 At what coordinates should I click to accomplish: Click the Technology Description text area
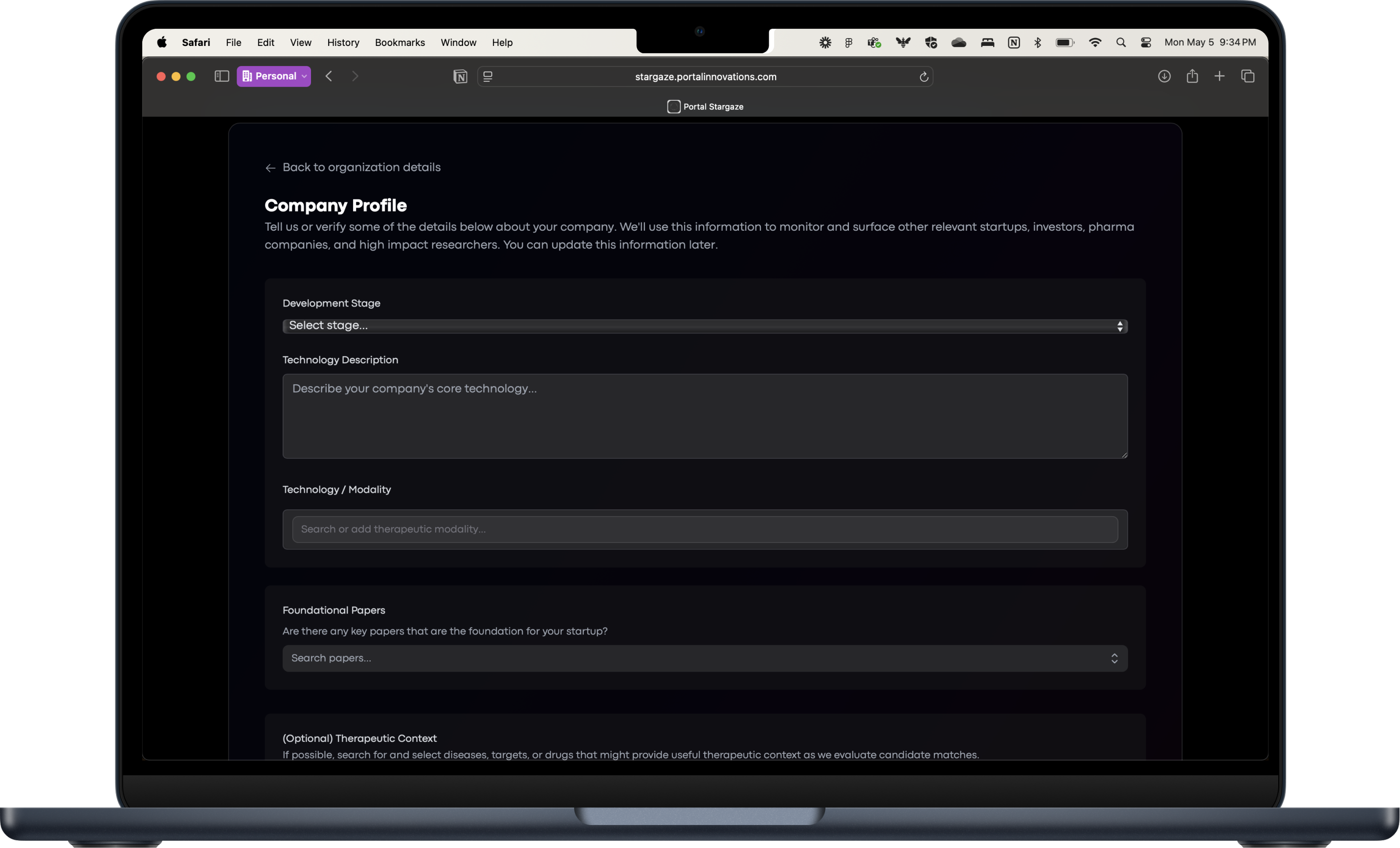705,416
